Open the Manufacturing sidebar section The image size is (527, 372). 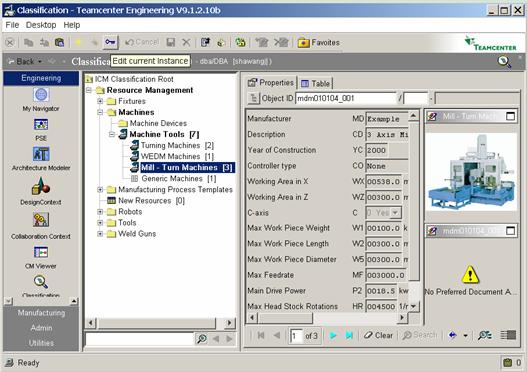pos(41,313)
